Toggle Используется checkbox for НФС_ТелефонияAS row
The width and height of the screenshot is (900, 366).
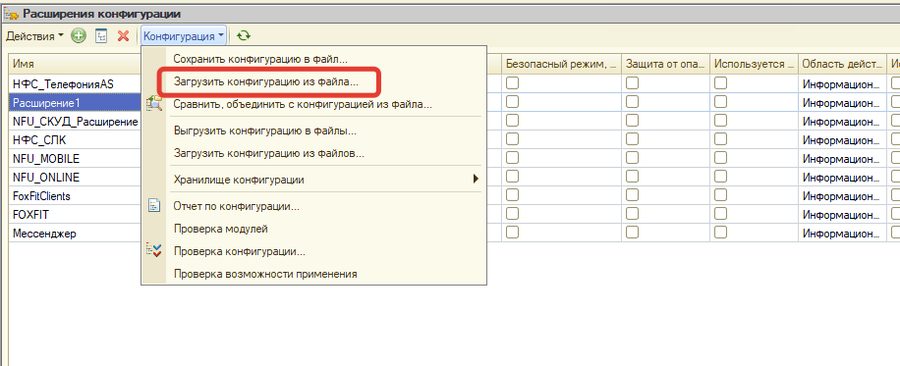(x=720, y=83)
